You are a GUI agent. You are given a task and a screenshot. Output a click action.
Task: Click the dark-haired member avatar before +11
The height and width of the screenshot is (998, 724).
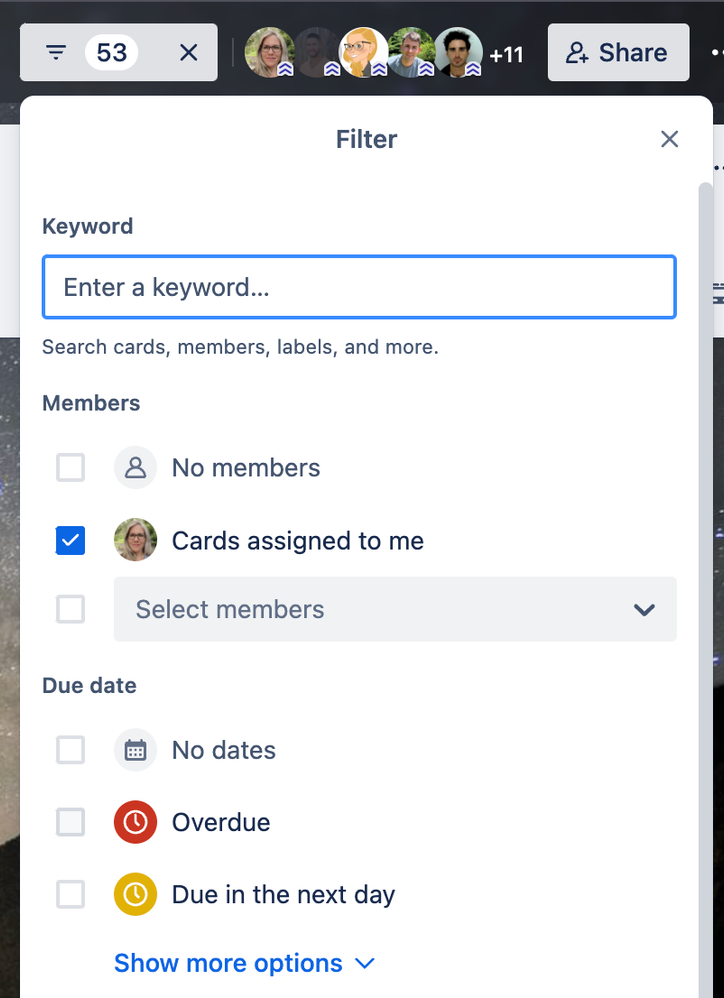[458, 52]
